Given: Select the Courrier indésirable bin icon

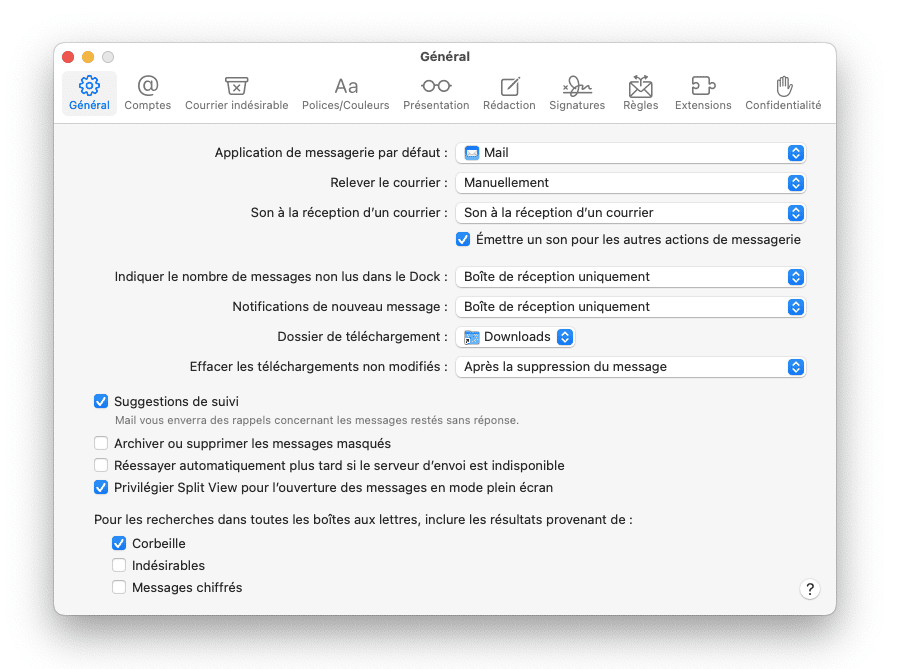Looking at the screenshot, I should [x=236, y=86].
